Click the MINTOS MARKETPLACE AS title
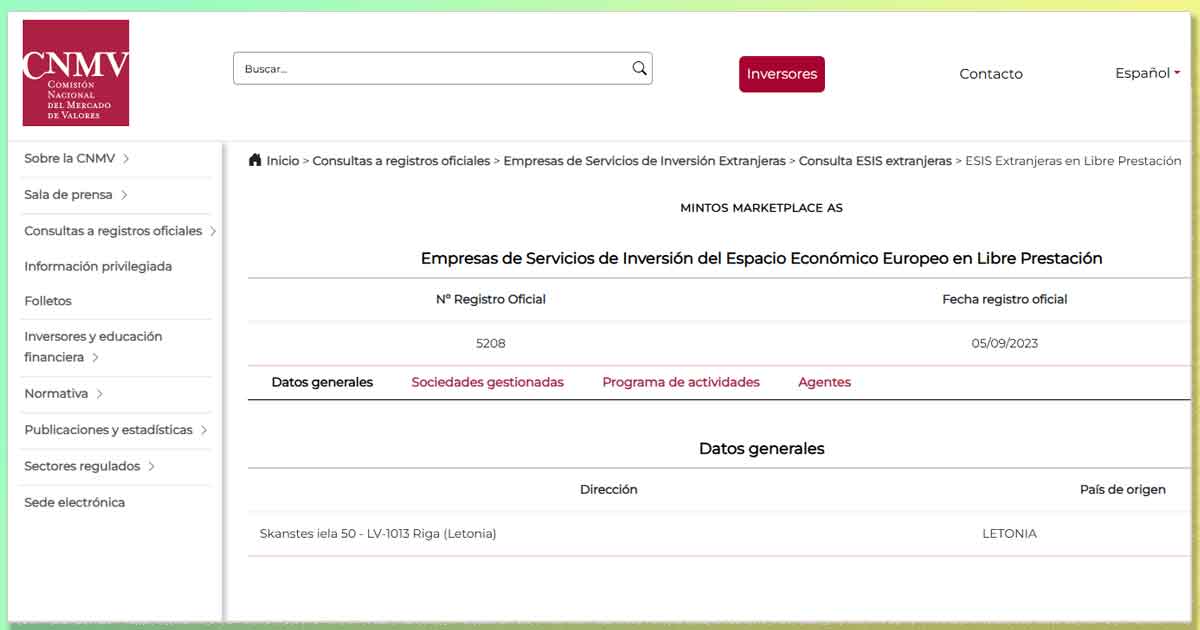 click(x=761, y=208)
